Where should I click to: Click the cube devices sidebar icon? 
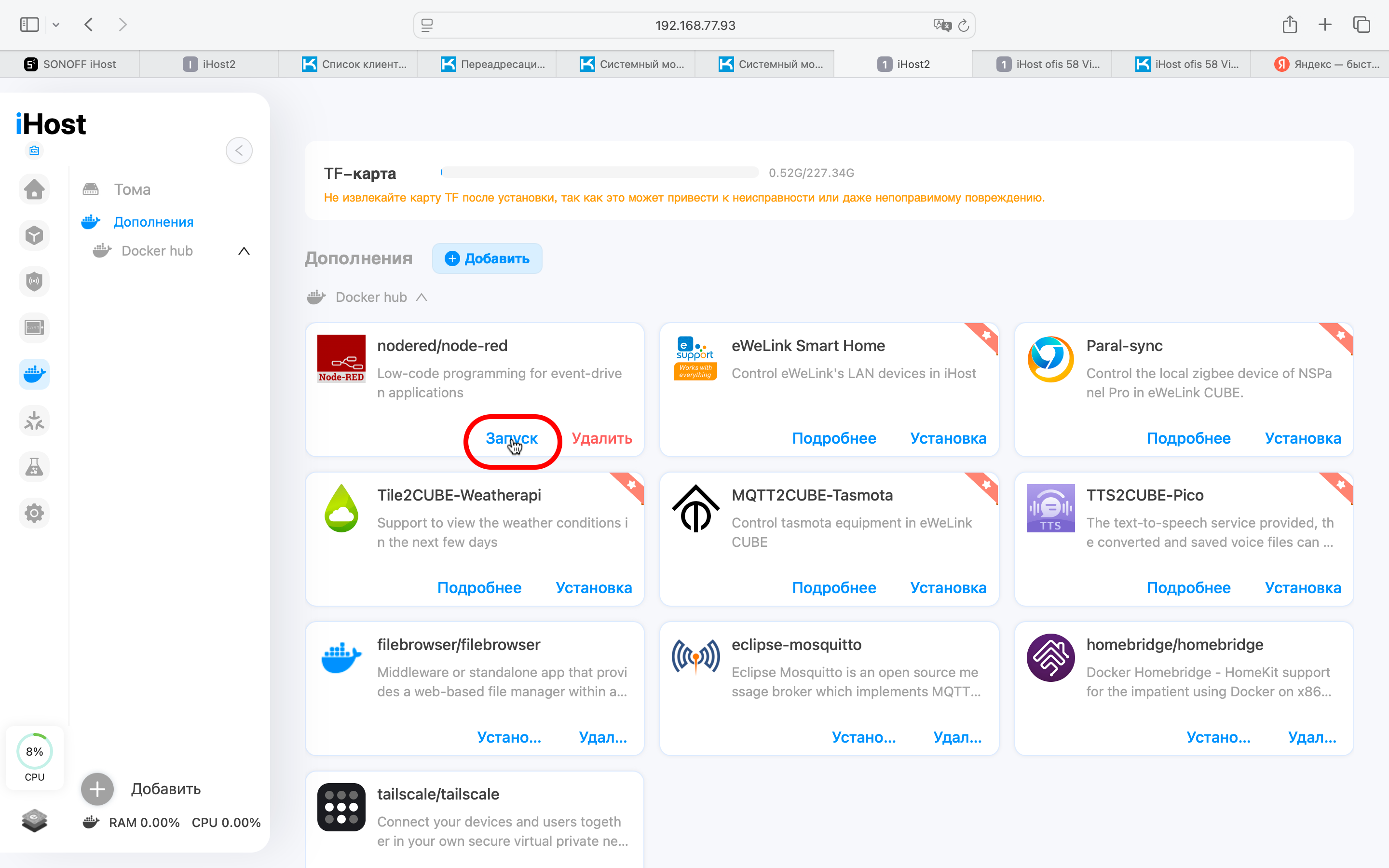point(34,235)
